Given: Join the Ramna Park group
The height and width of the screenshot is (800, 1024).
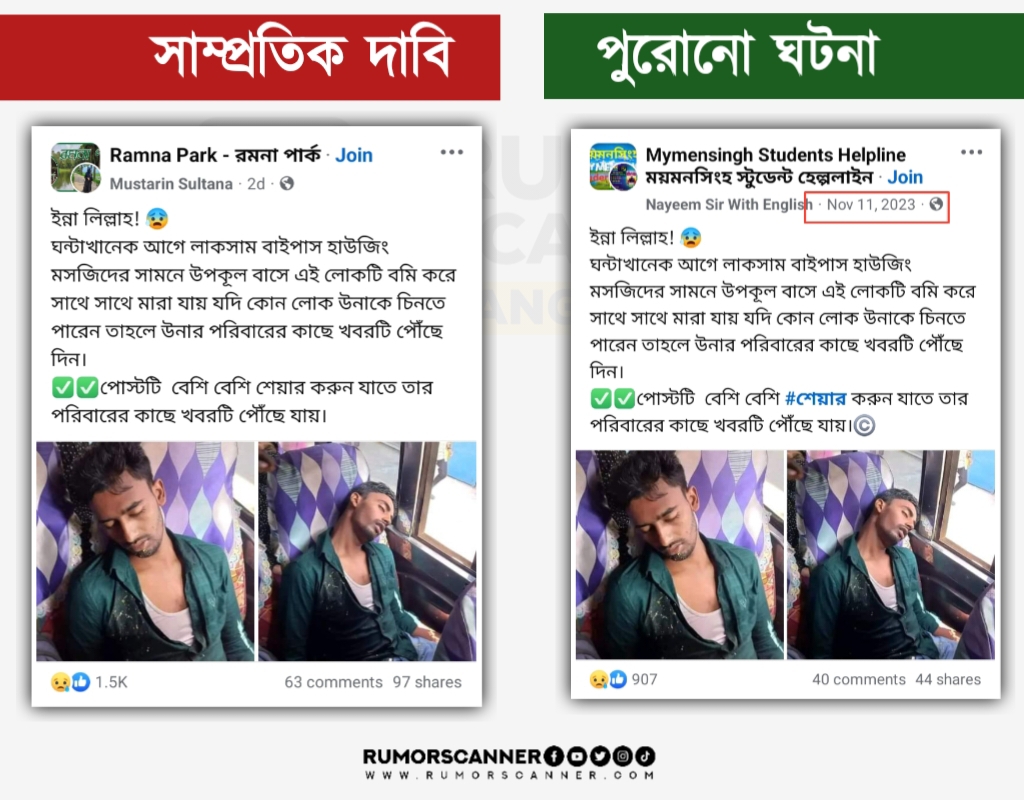Looking at the screenshot, I should click(354, 155).
